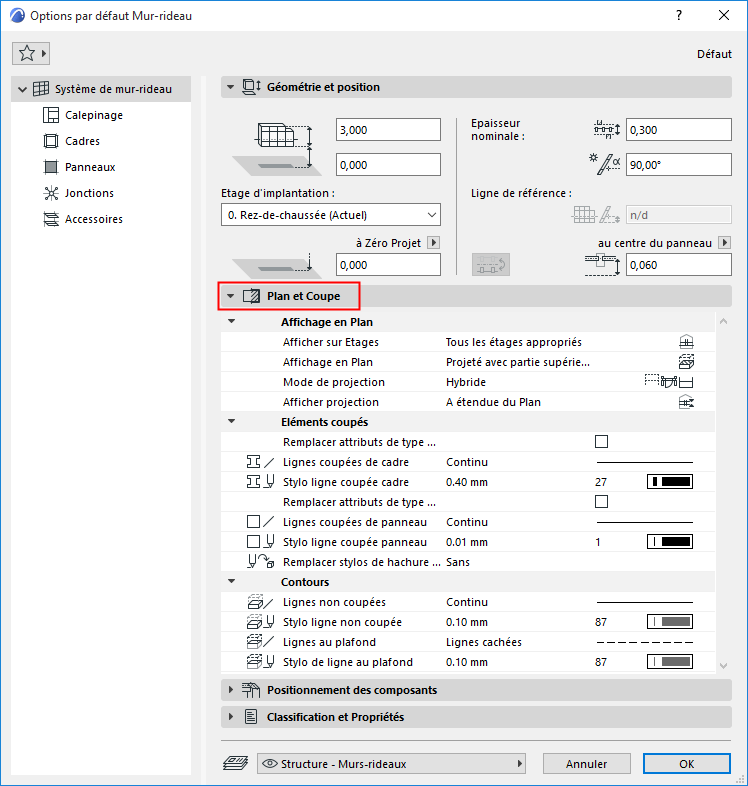
Task: Click the flip reference line button
Action: click(491, 264)
